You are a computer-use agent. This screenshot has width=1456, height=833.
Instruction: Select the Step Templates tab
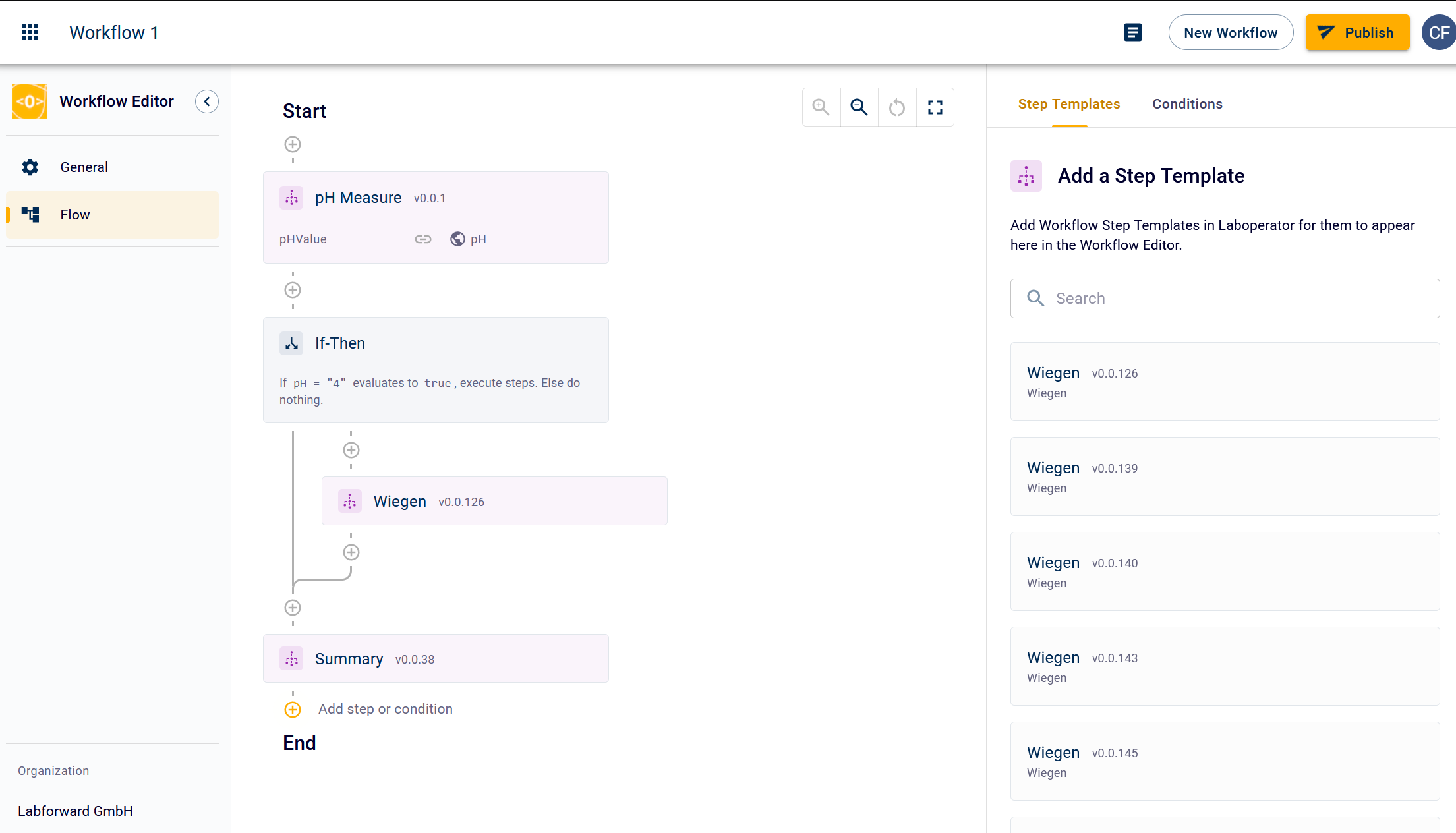(x=1069, y=104)
